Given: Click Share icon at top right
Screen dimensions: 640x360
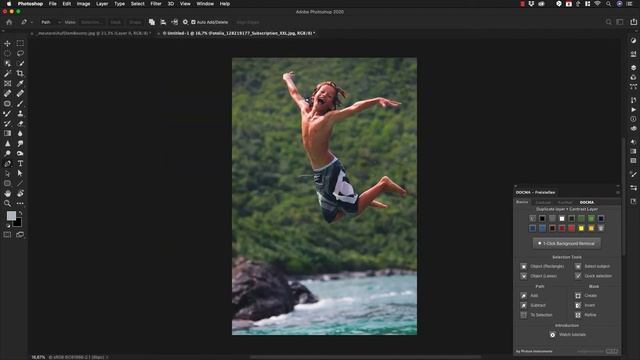Looking at the screenshot, I should click(633, 22).
